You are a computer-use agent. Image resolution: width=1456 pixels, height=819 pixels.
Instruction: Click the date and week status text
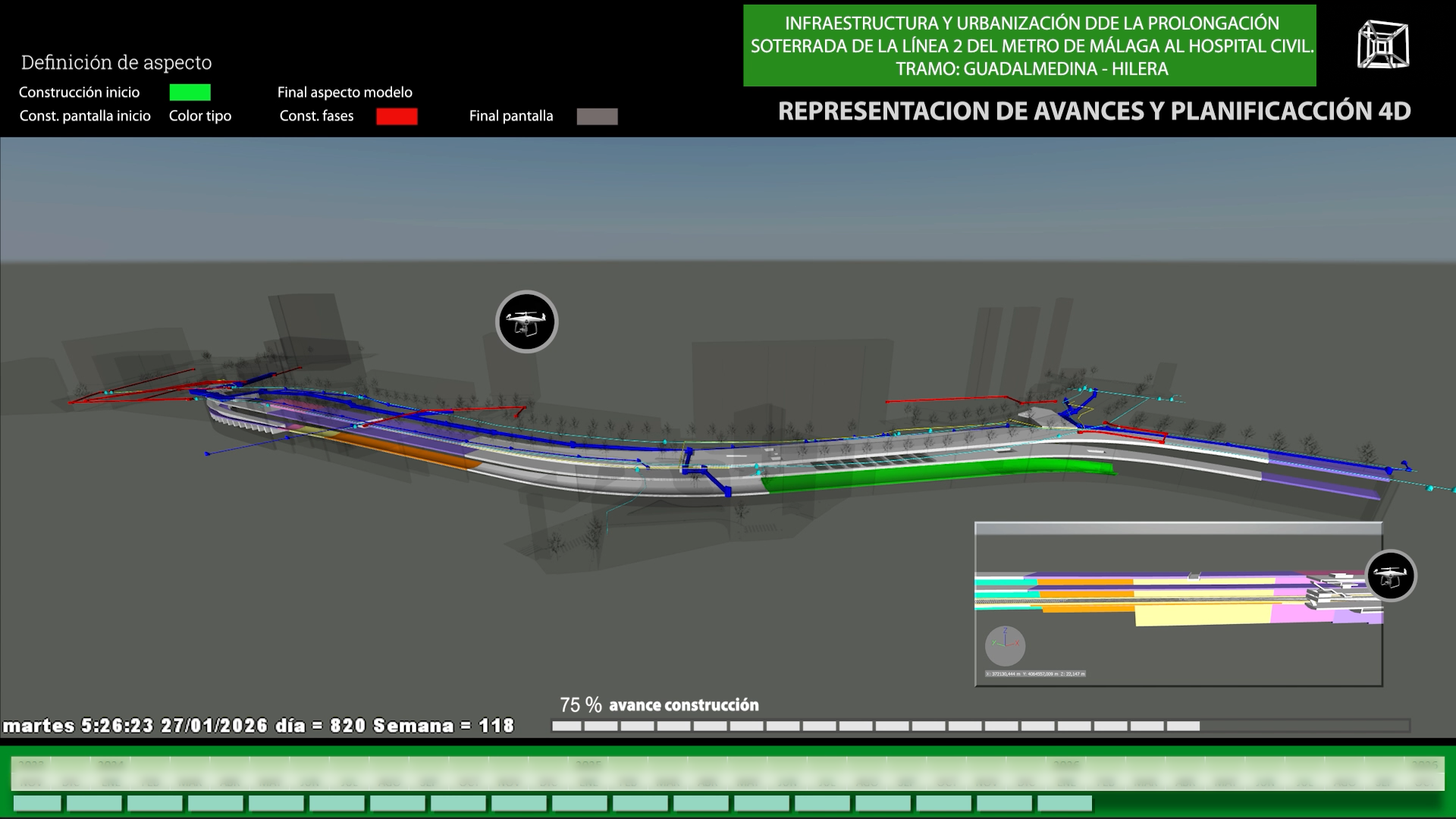coord(259,726)
